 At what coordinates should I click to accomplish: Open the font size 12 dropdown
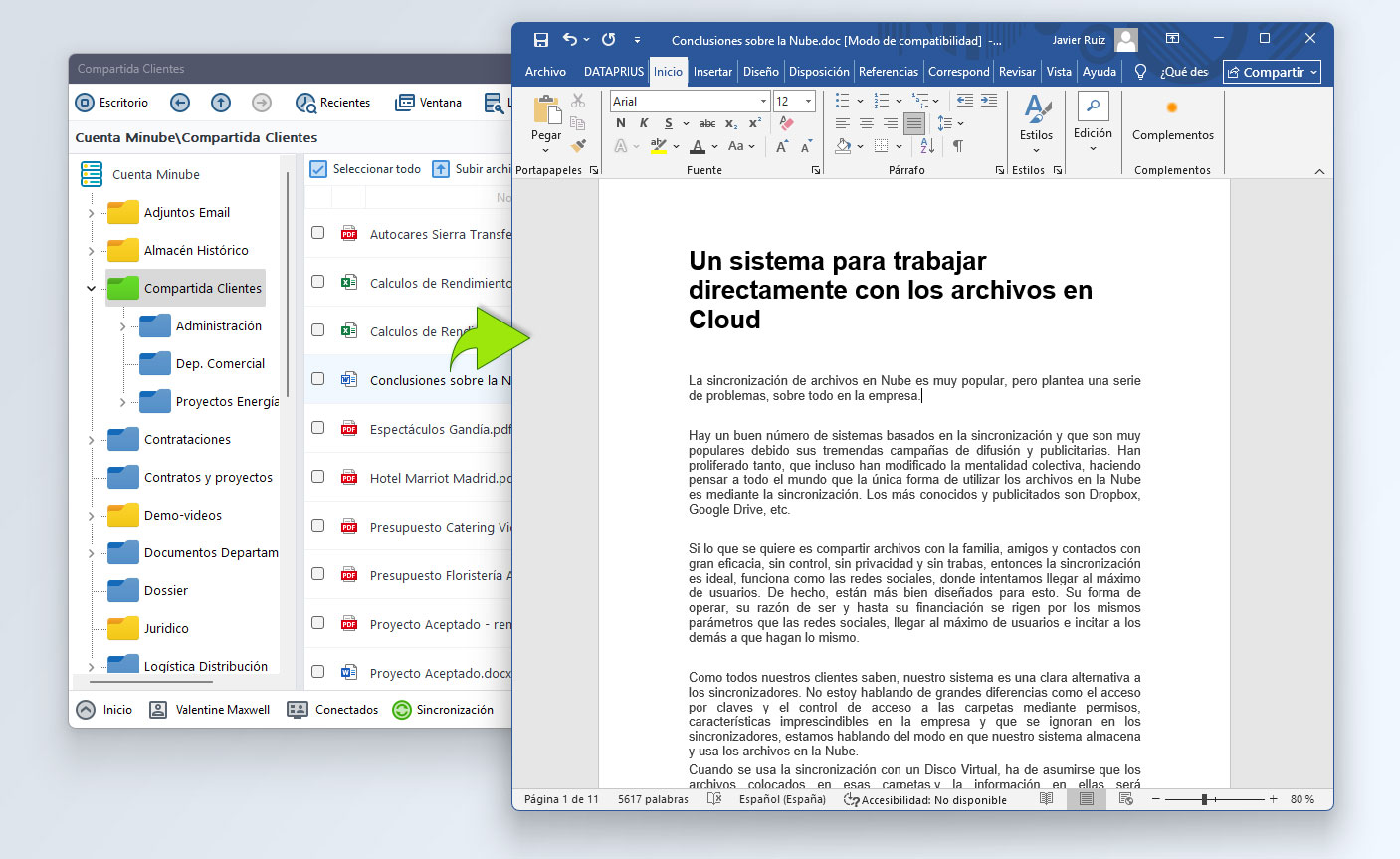(808, 102)
